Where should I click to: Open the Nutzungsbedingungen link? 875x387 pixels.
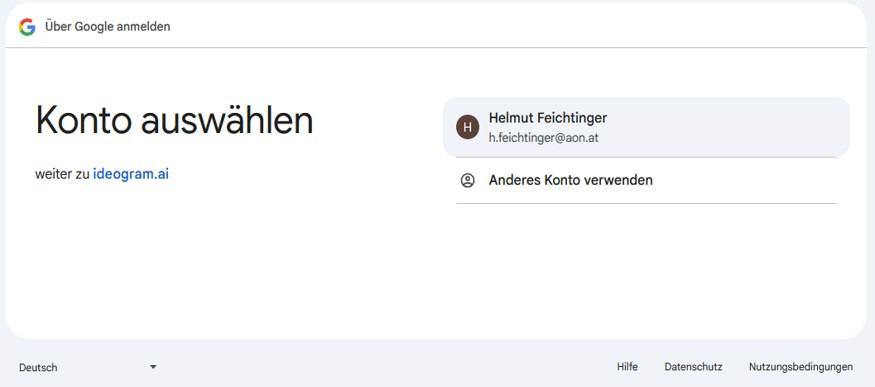pyautogui.click(x=801, y=367)
